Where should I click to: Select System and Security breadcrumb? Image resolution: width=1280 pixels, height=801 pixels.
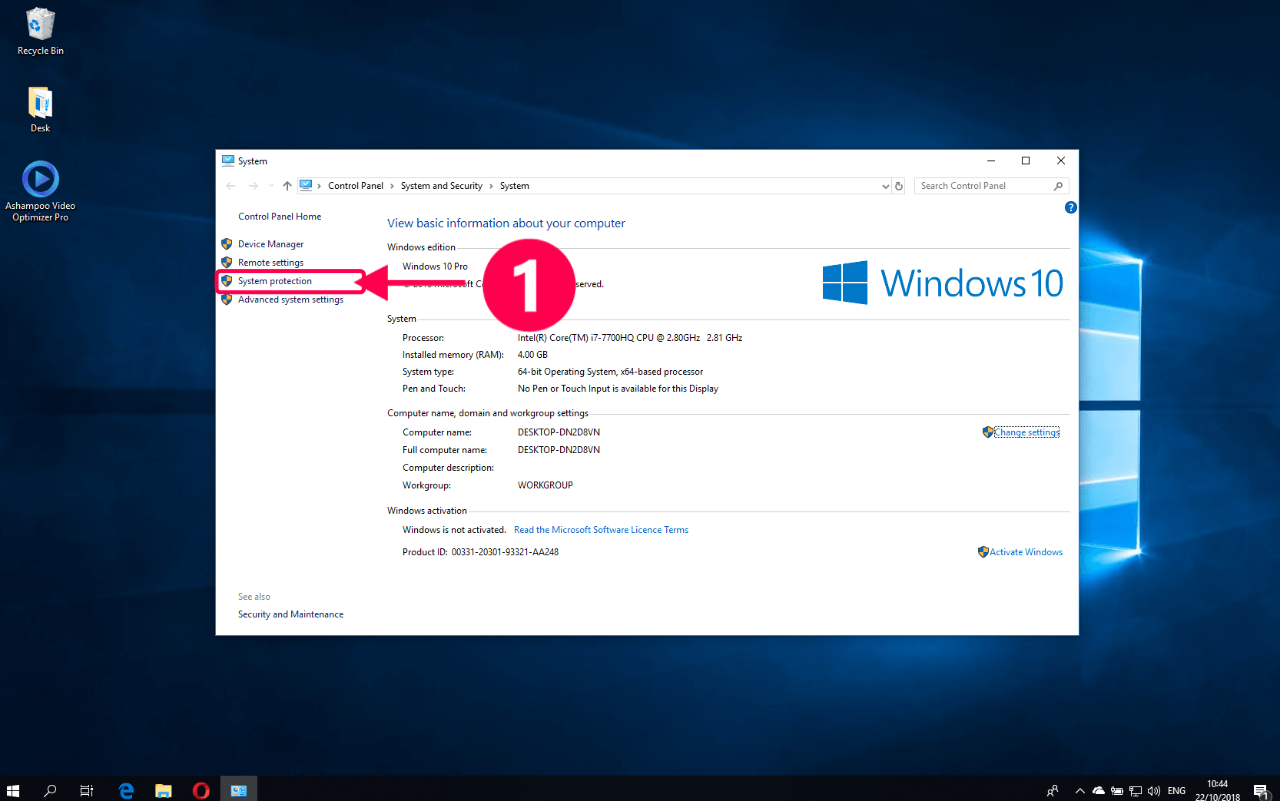coord(441,186)
